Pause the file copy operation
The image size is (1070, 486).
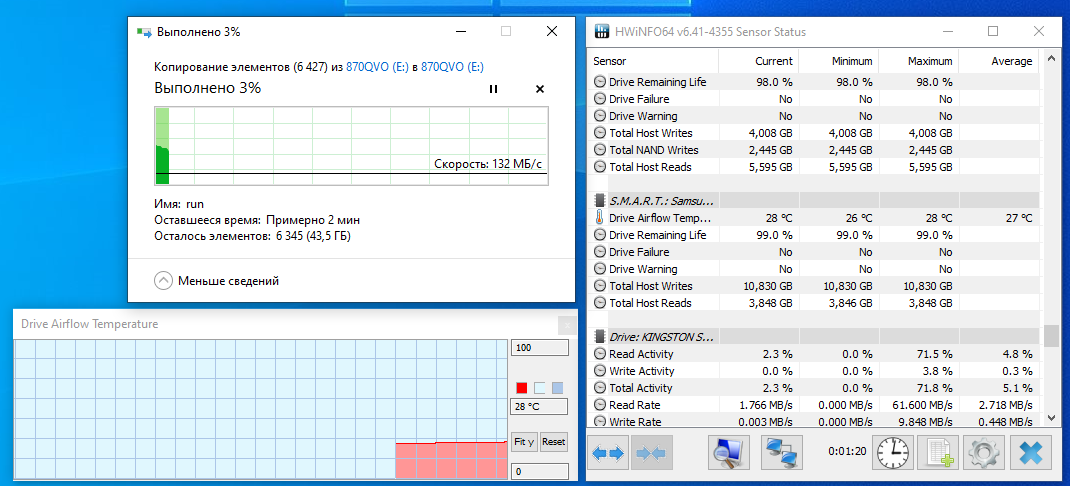(493, 89)
